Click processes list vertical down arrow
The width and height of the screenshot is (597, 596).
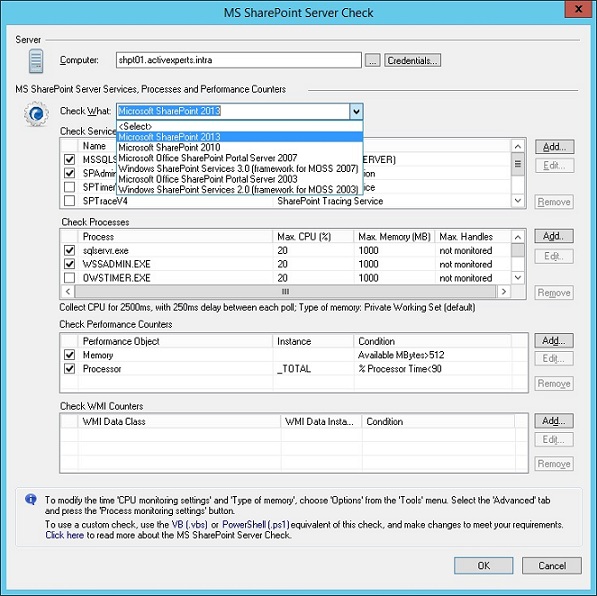point(517,278)
